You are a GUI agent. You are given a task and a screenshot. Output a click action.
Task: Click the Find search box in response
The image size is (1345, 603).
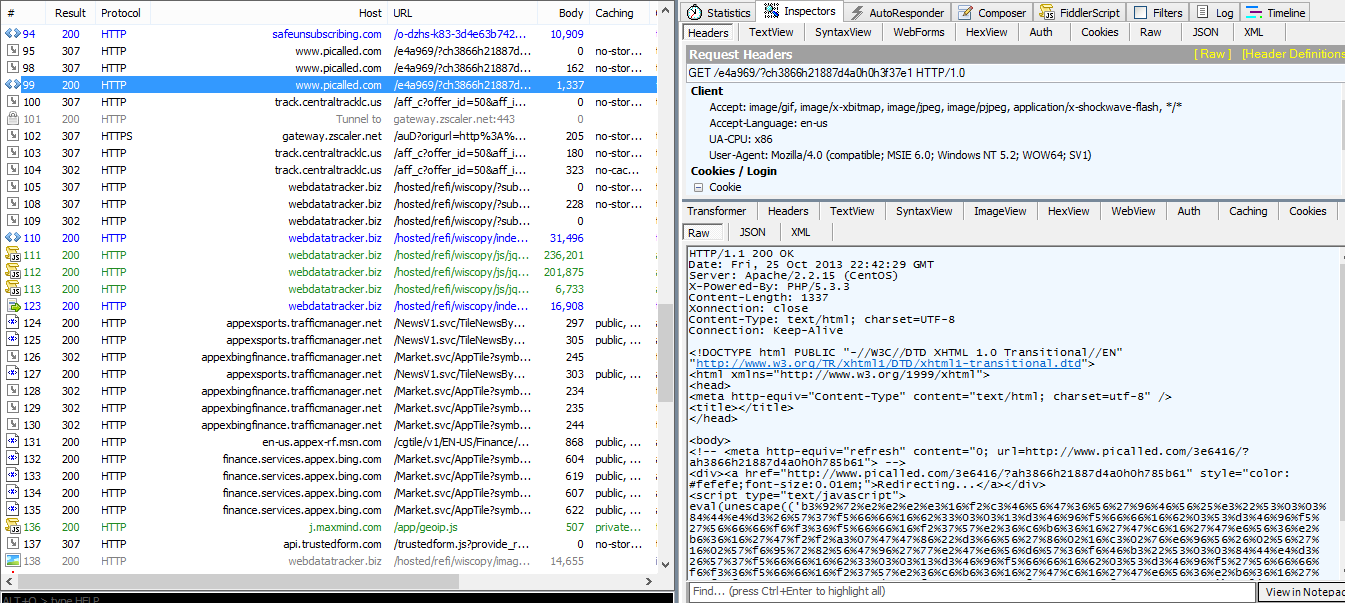coord(970,592)
